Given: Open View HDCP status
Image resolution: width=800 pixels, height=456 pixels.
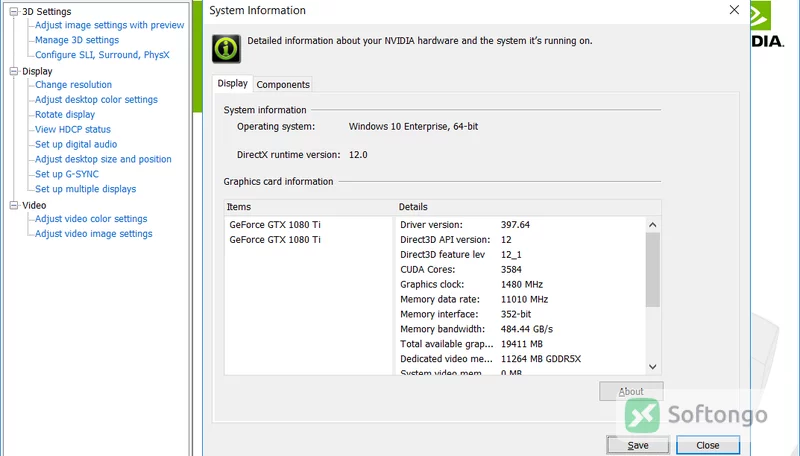Looking at the screenshot, I should tap(72, 129).
